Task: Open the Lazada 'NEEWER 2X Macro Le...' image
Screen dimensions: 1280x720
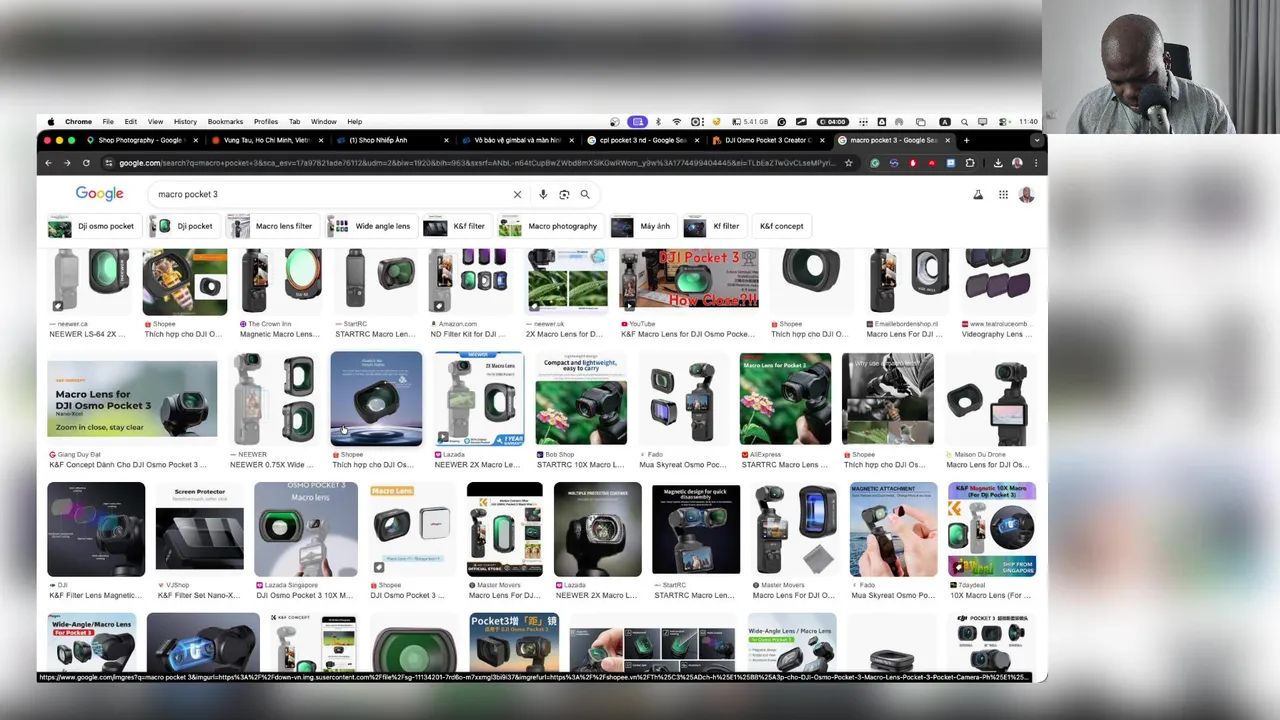Action: 479,399
